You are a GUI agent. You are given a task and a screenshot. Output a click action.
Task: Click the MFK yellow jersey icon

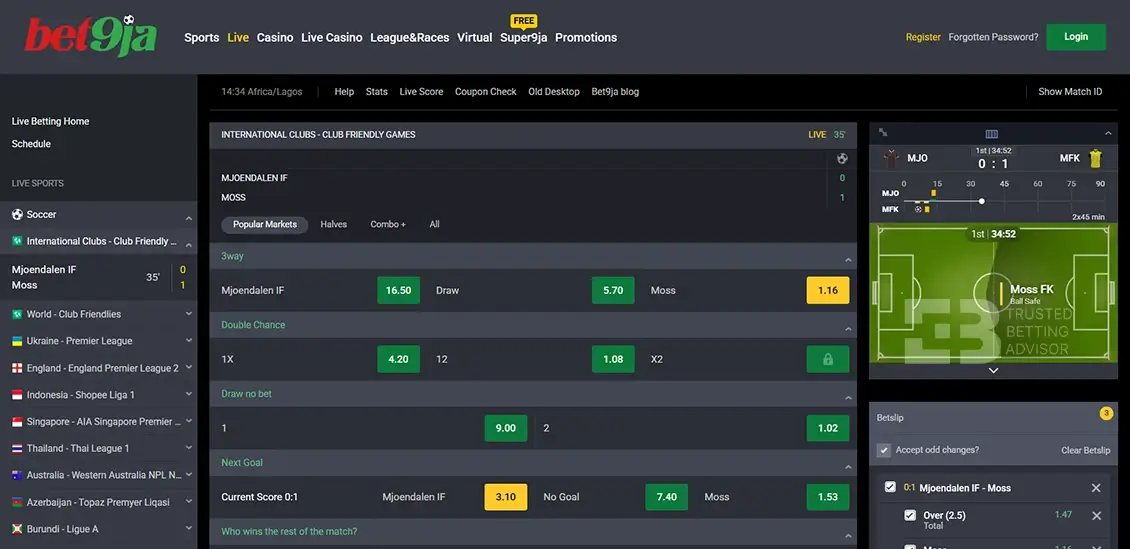point(1096,159)
